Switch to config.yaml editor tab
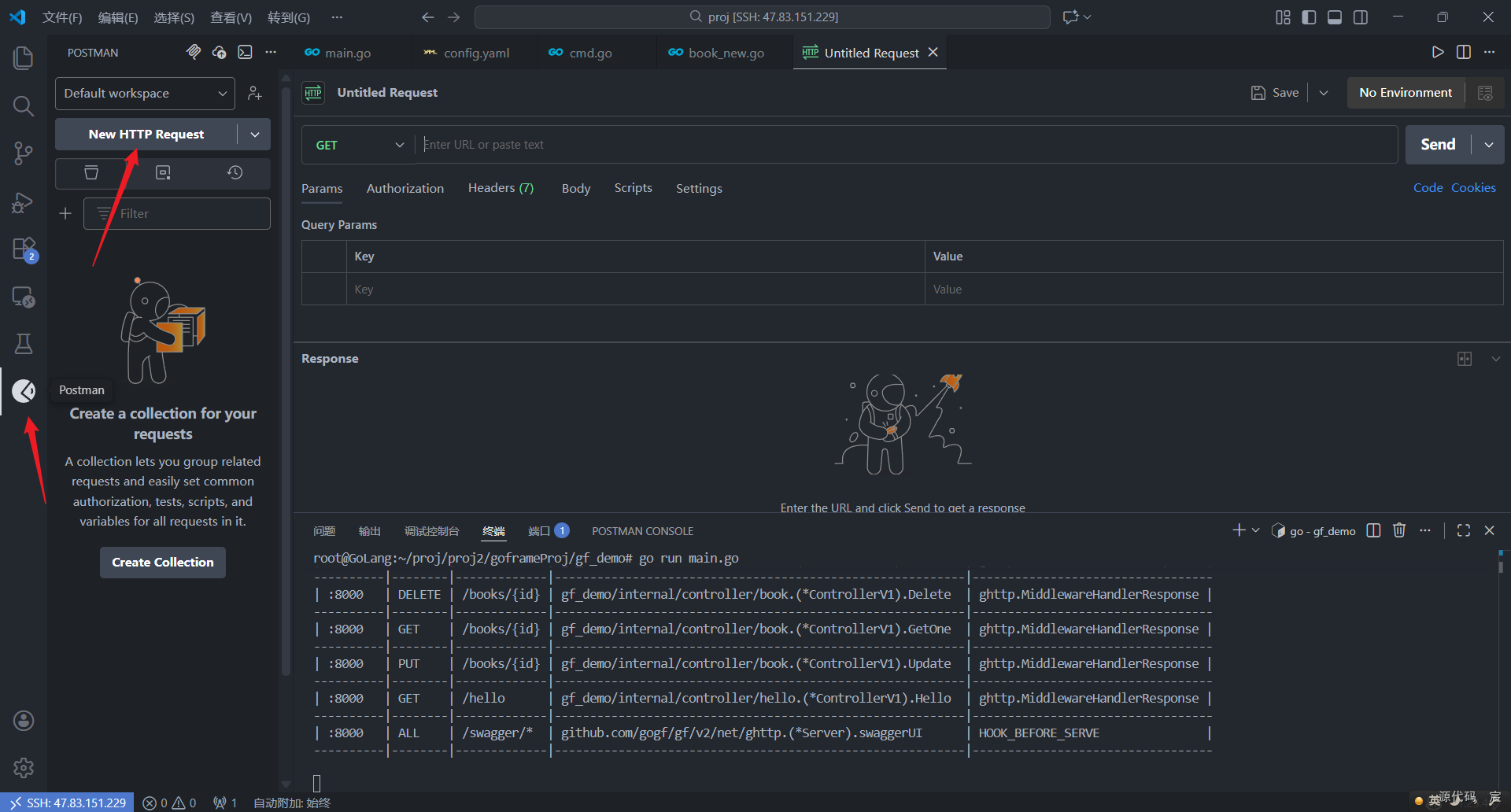 [x=476, y=53]
